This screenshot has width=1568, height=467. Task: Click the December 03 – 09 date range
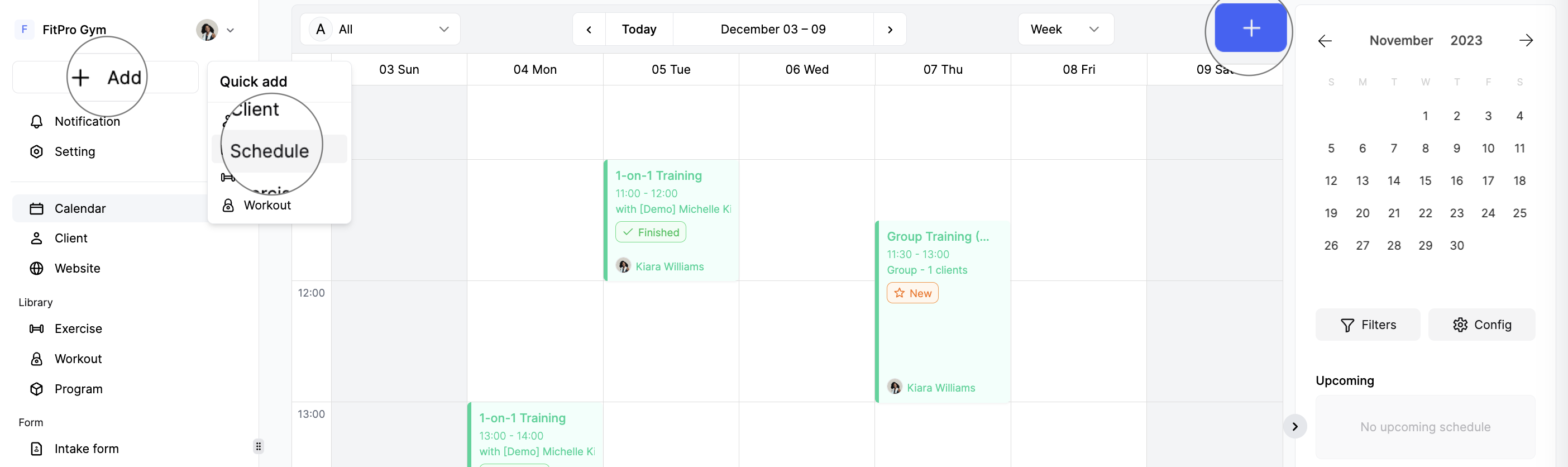(773, 29)
